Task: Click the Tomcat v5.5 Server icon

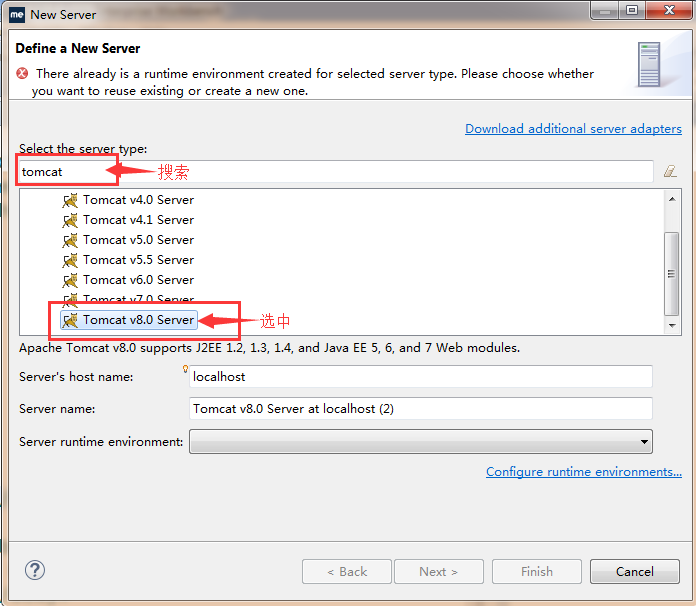Action: (70, 260)
